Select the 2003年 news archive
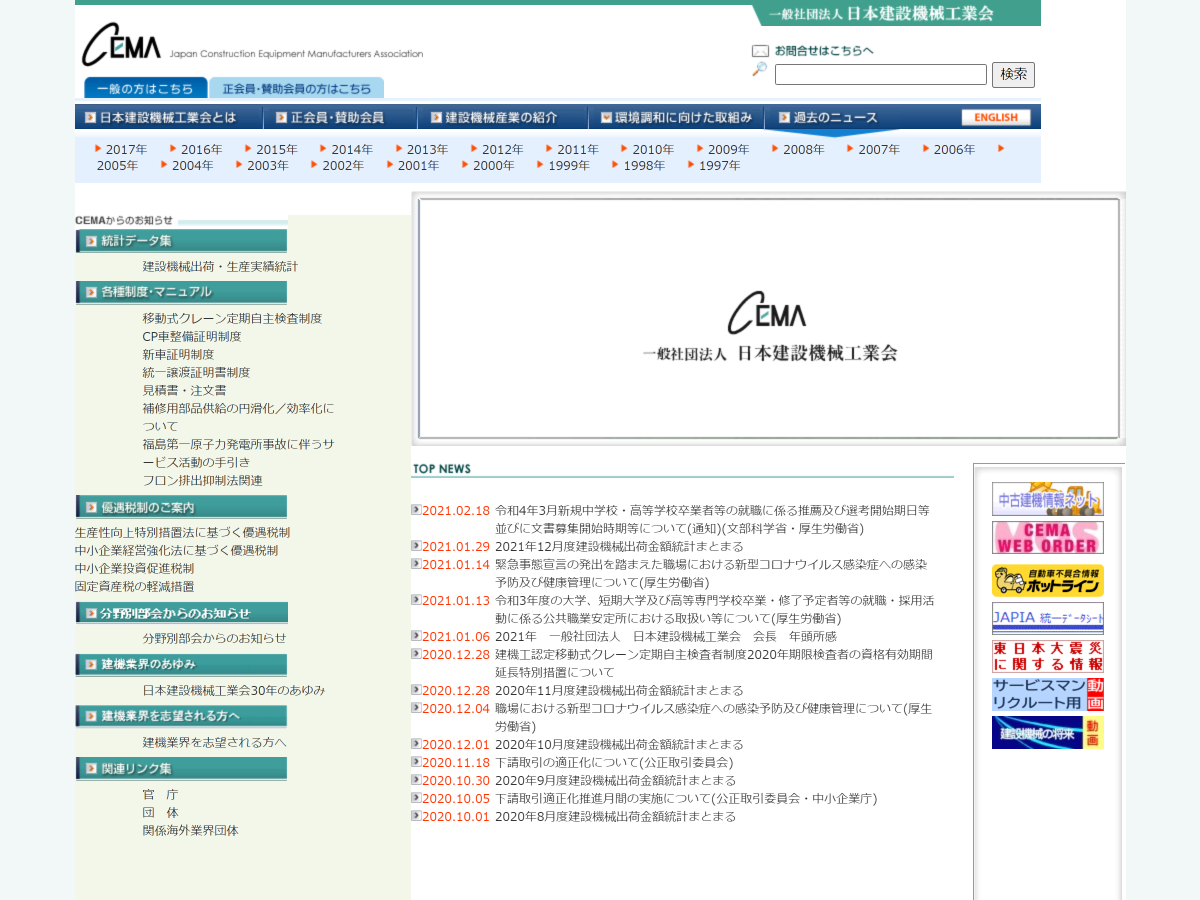1200x900 pixels. point(268,166)
